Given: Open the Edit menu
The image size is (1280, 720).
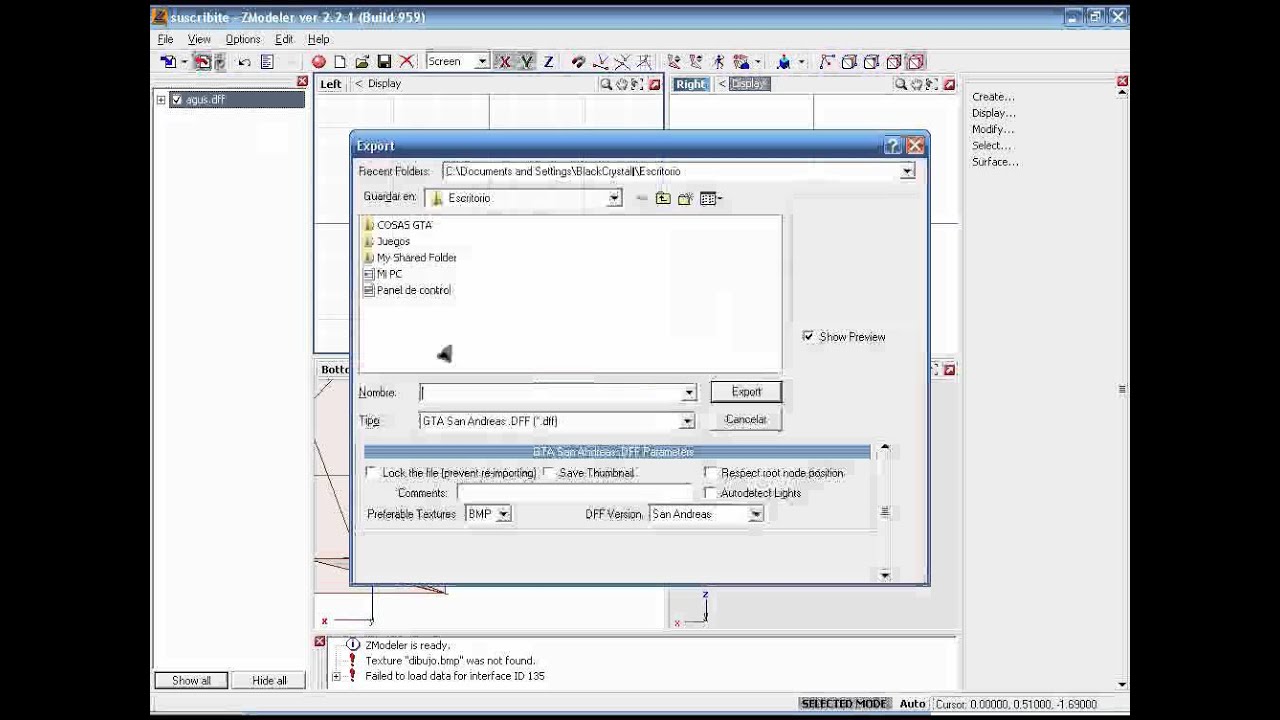Looking at the screenshot, I should (x=284, y=39).
